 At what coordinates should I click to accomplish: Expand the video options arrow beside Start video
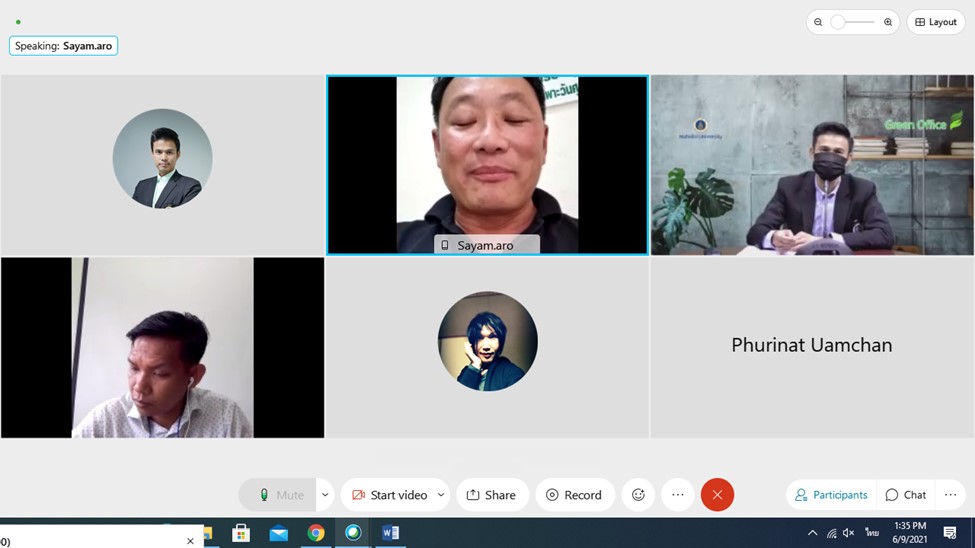[441, 495]
